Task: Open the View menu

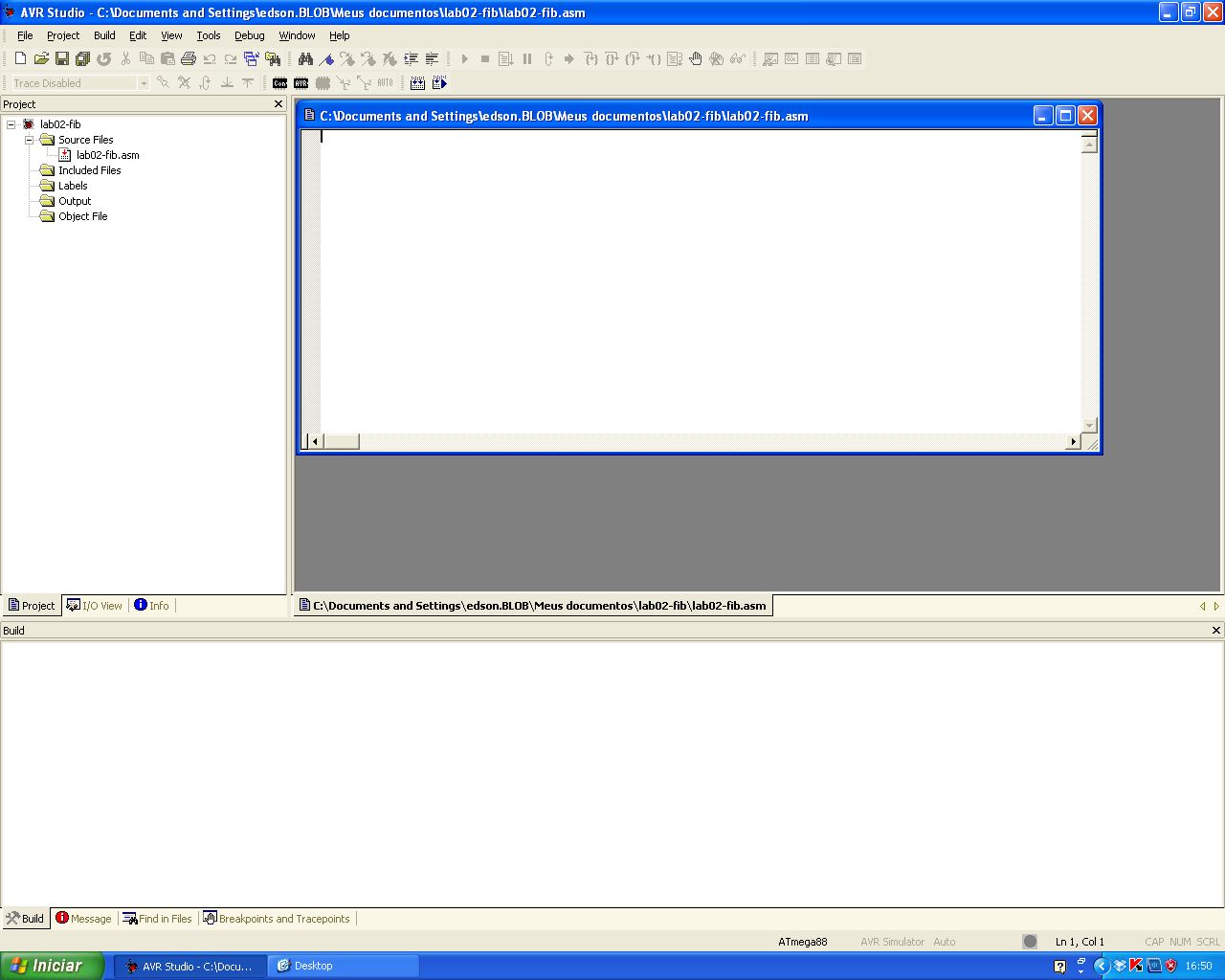Action: point(171,35)
